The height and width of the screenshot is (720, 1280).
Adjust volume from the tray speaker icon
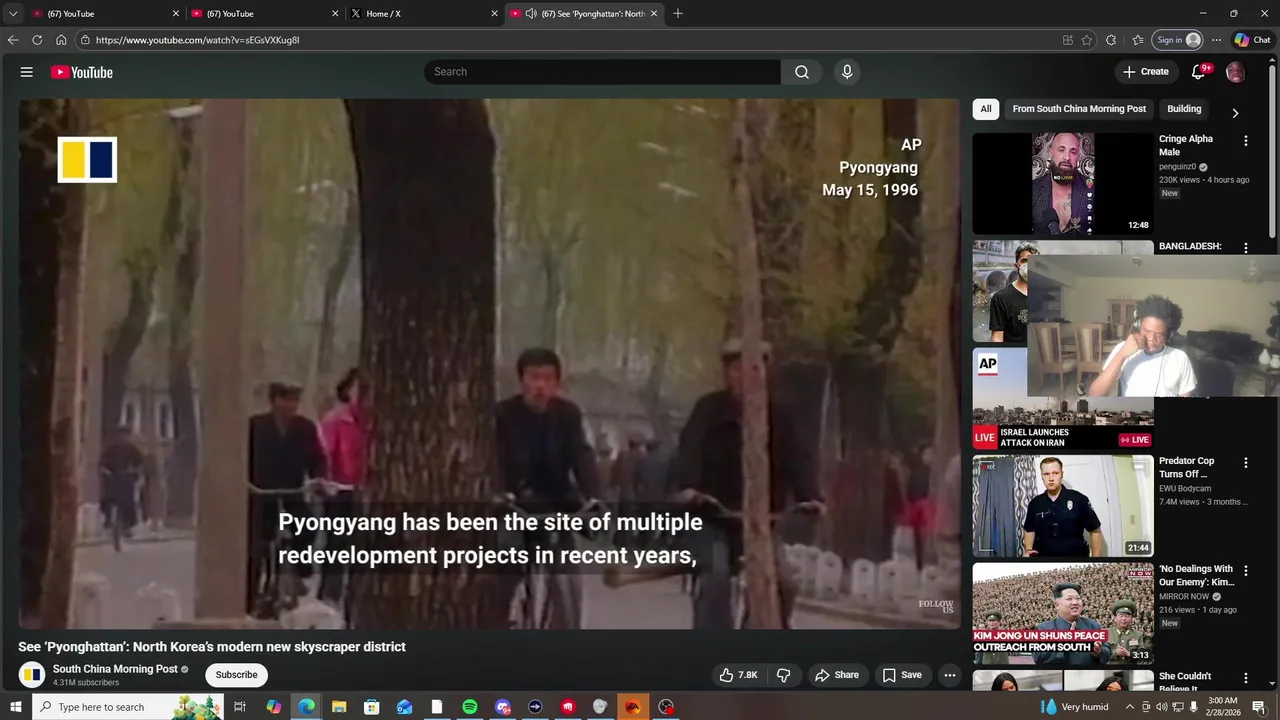pyautogui.click(x=1163, y=707)
